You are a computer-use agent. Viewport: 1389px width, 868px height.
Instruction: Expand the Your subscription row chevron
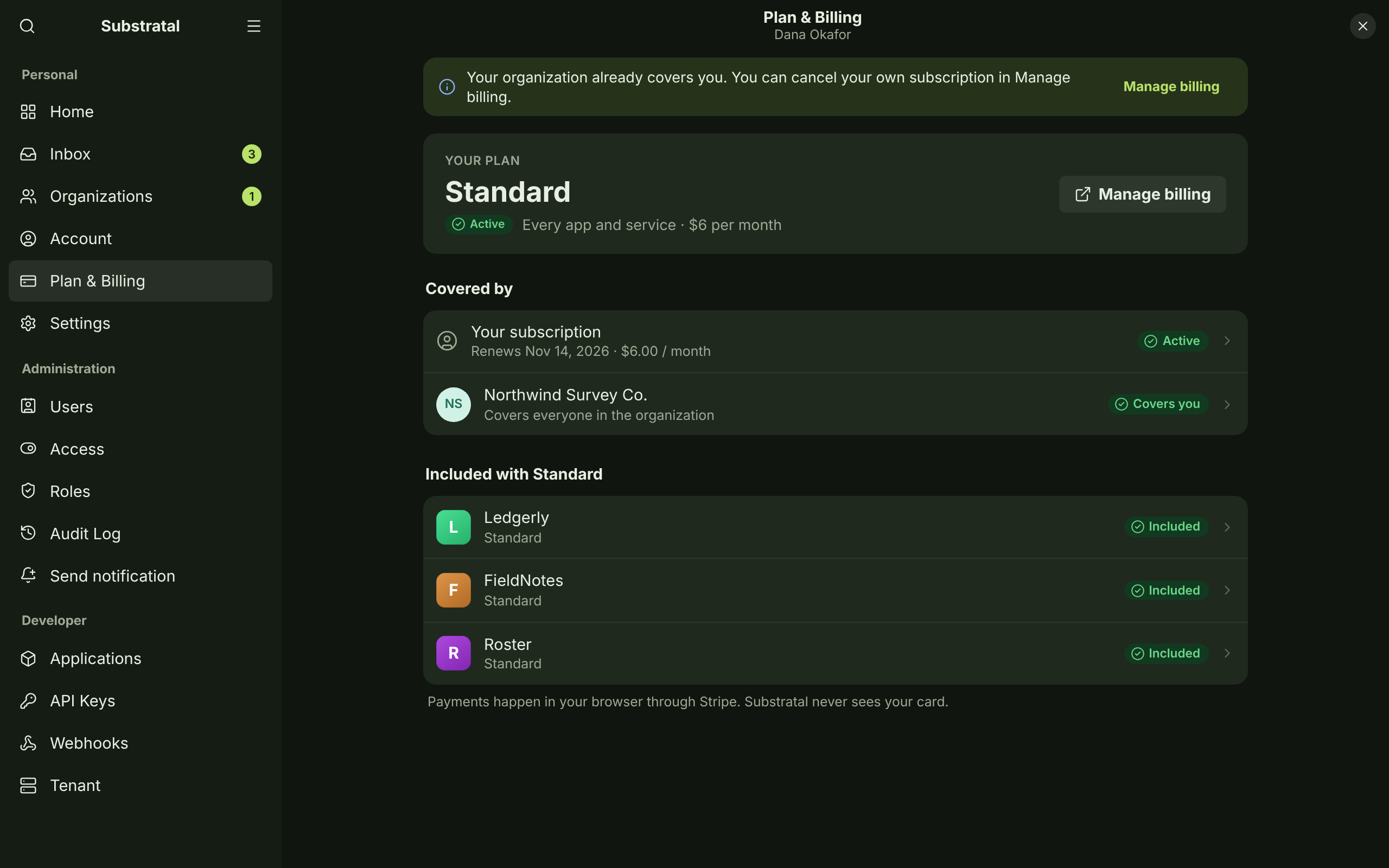point(1227,341)
